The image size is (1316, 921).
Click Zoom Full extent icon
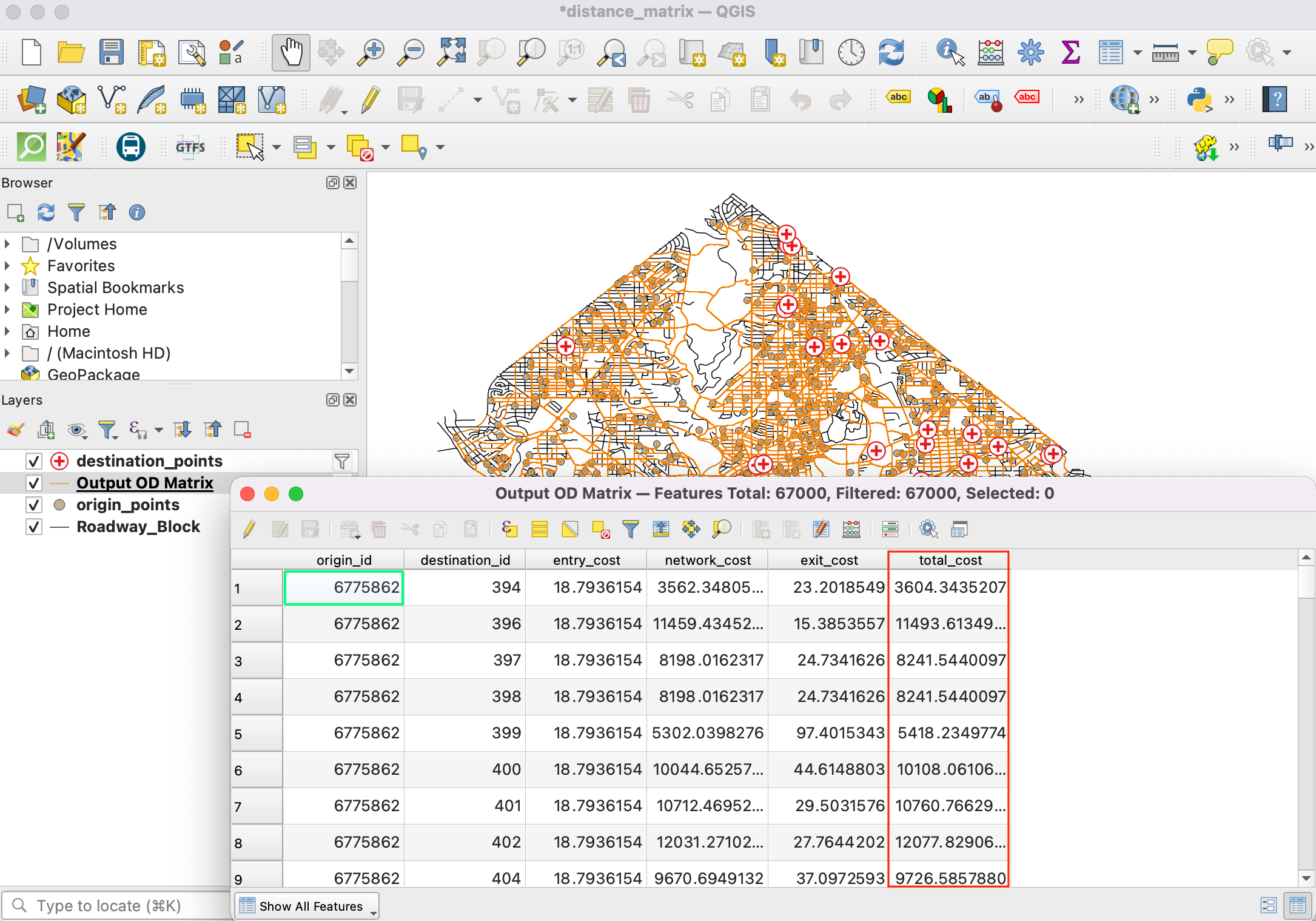coord(452,53)
